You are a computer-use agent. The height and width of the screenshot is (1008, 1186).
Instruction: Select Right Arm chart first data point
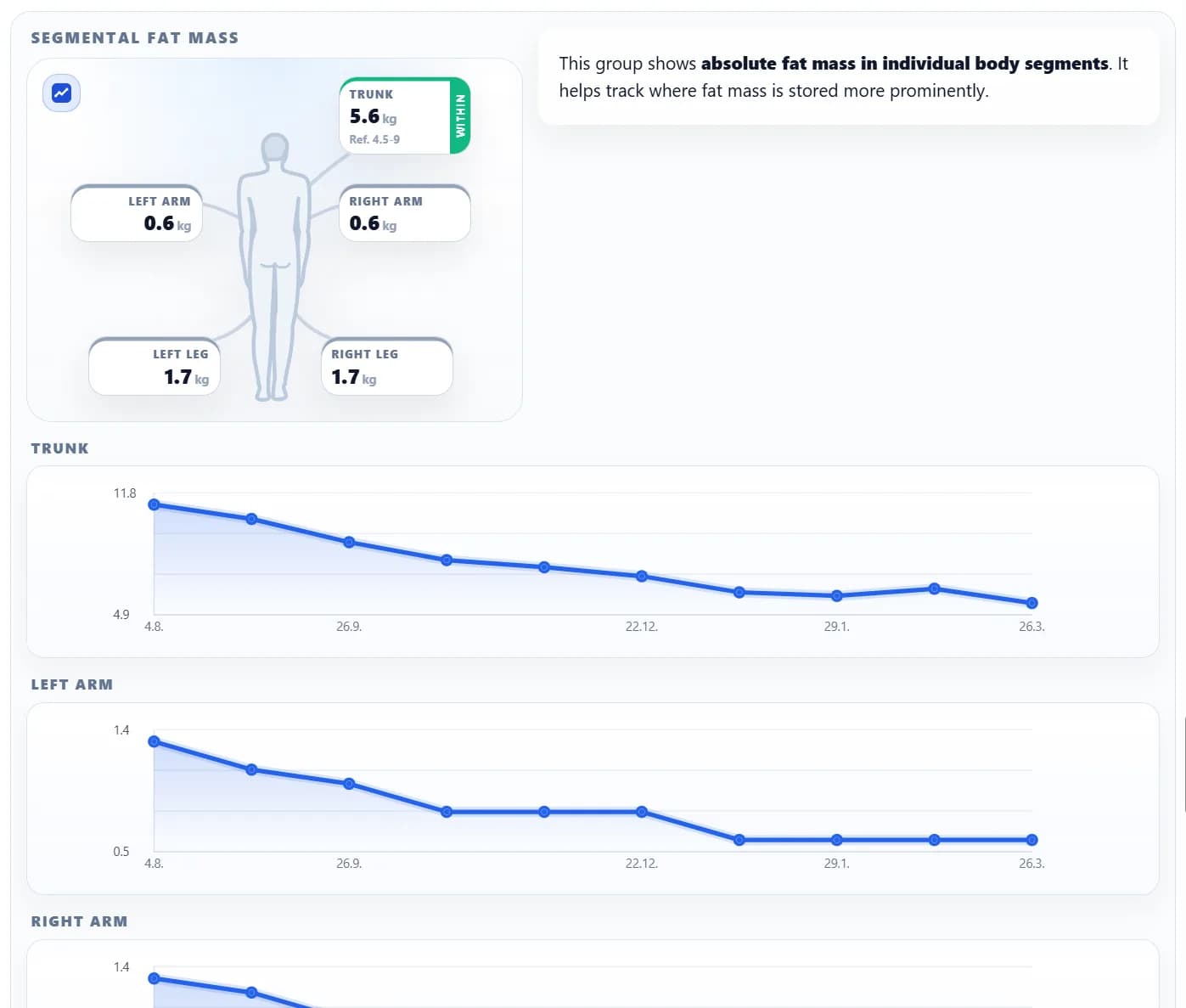(154, 978)
